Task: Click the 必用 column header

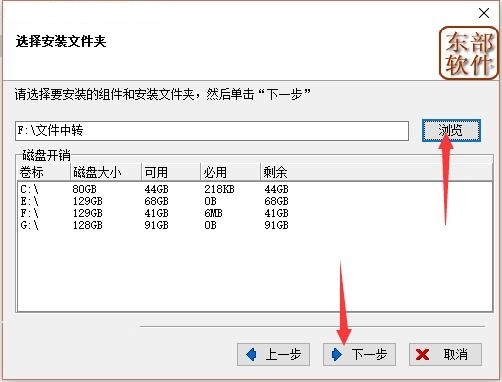Action: 230,172
